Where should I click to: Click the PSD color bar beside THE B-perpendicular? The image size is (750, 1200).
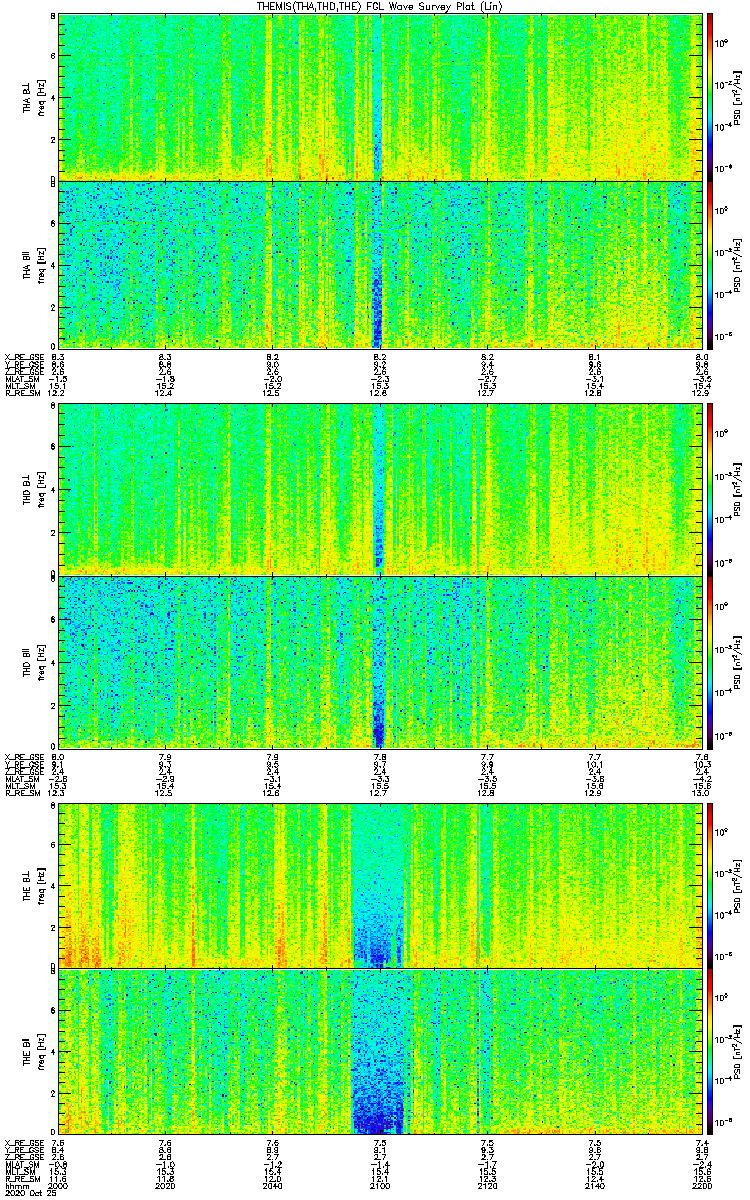(x=710, y=883)
